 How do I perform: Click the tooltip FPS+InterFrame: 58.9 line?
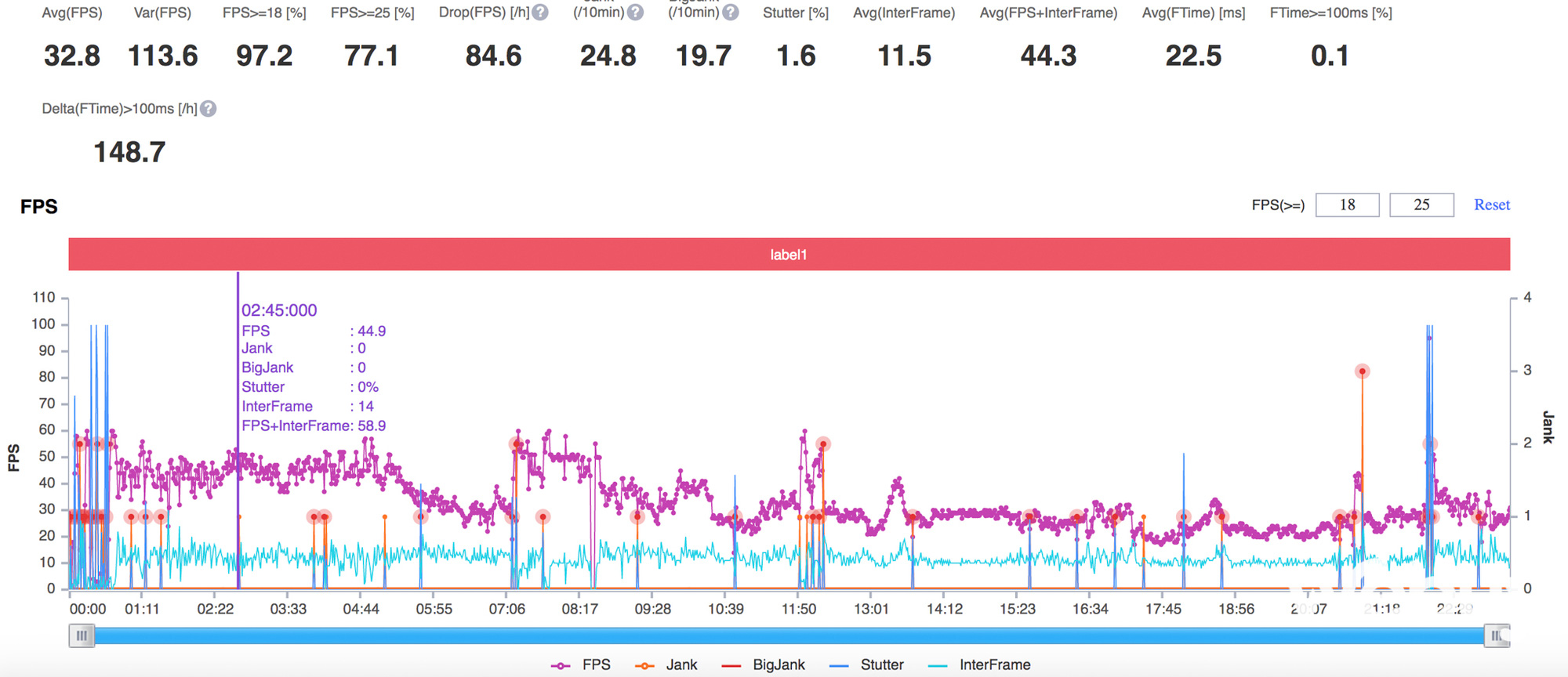point(314,425)
